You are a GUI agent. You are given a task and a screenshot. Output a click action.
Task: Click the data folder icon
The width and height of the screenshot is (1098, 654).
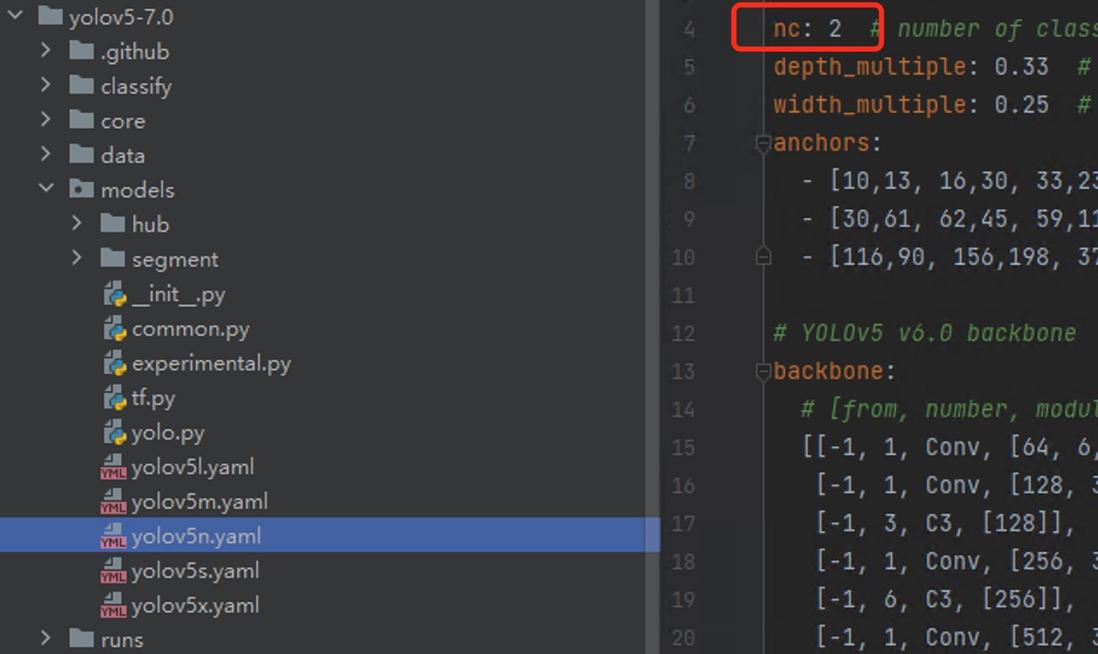click(x=82, y=154)
